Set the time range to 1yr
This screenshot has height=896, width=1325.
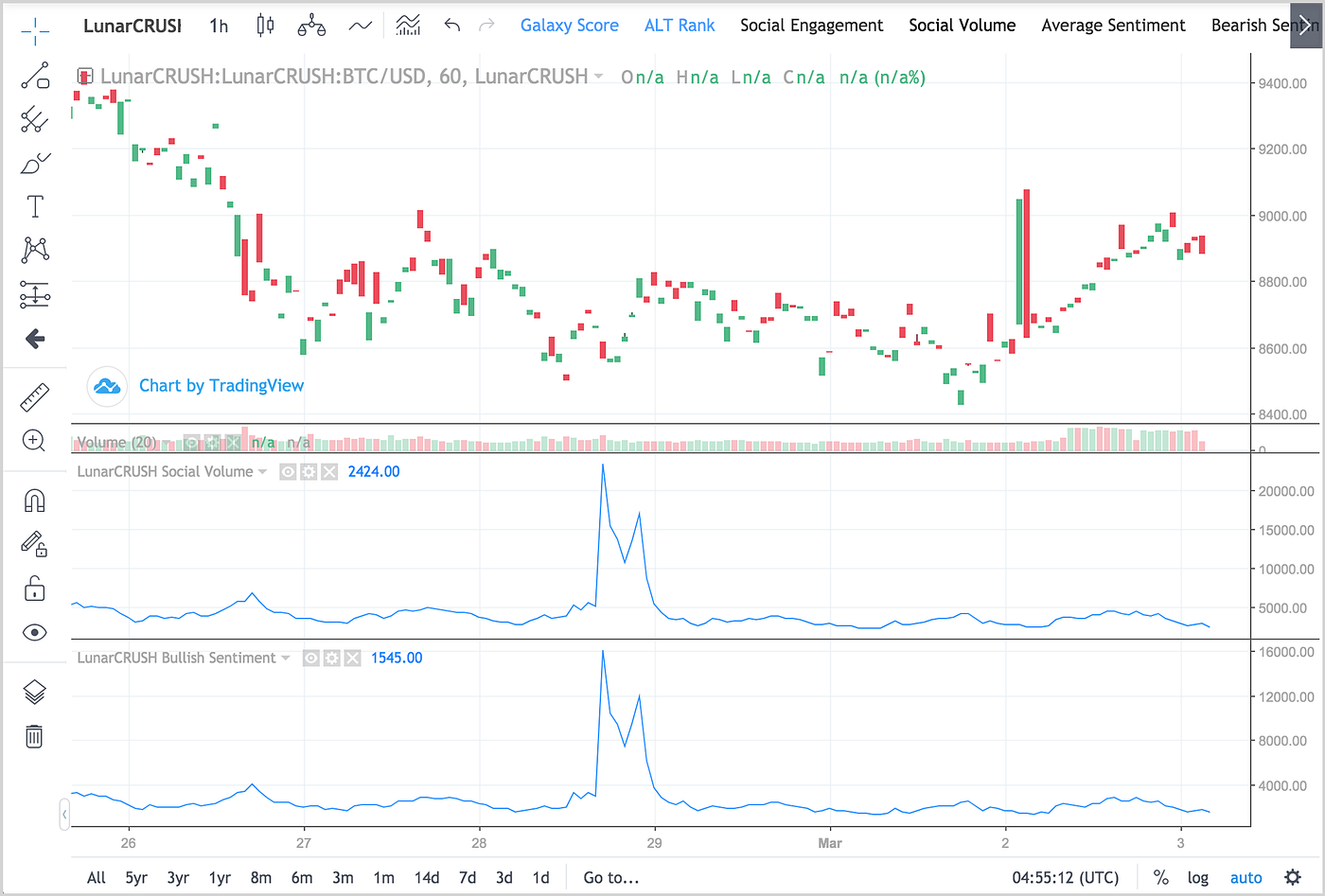[x=220, y=878]
